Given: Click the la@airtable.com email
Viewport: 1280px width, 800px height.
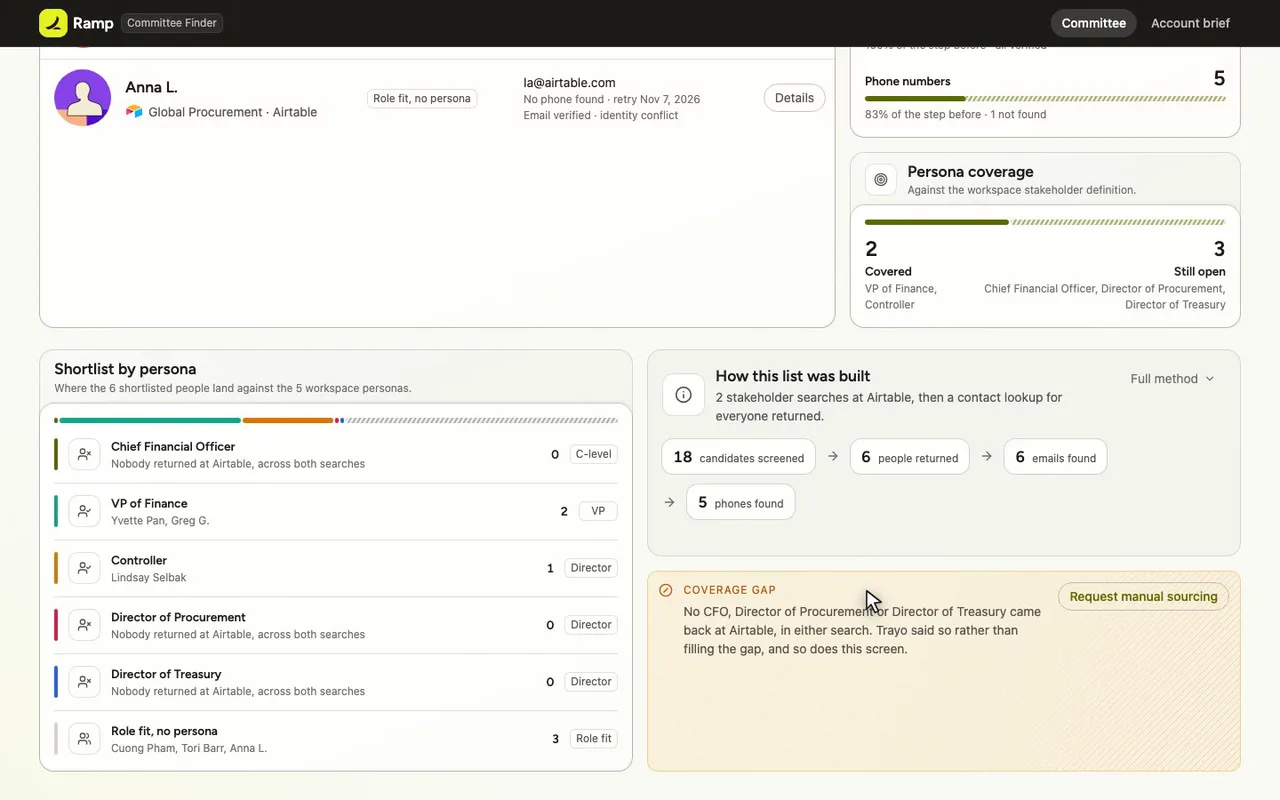Looking at the screenshot, I should tap(569, 83).
